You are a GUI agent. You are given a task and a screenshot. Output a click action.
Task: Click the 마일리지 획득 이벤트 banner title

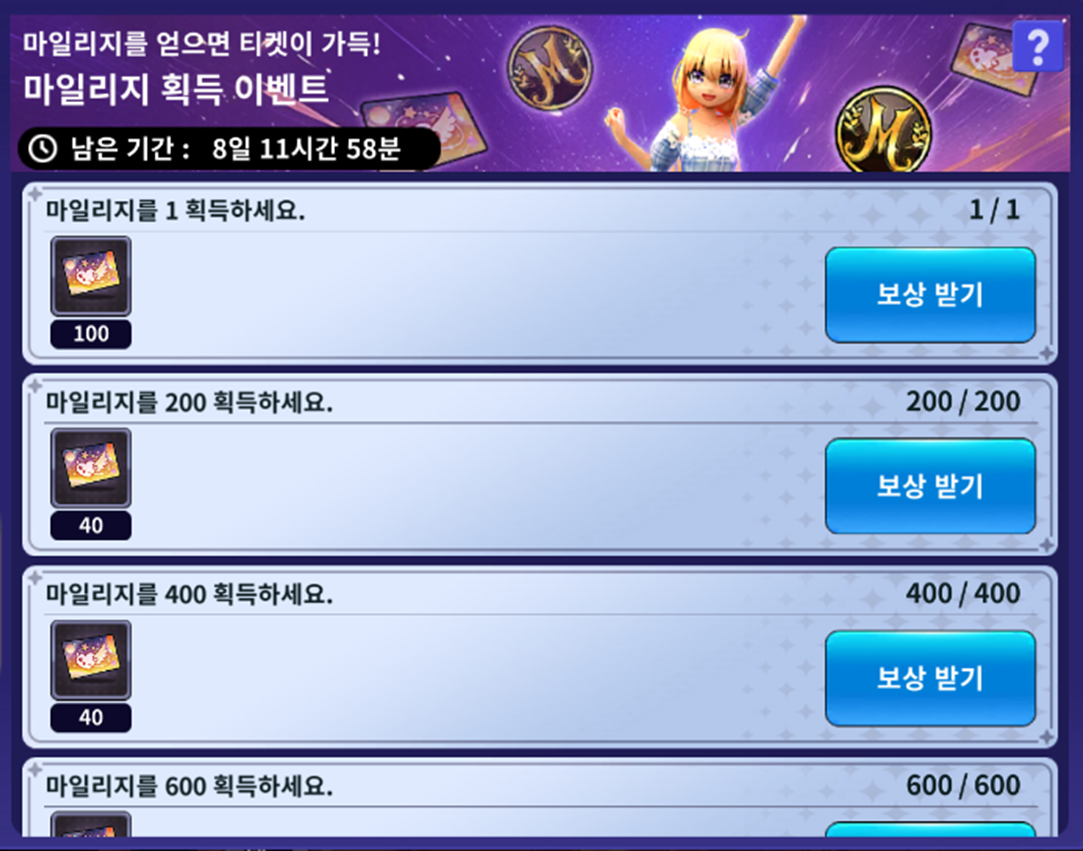click(176, 89)
